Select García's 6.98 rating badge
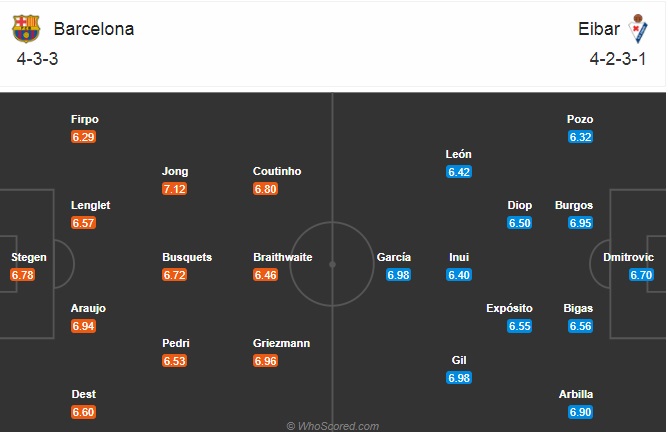Screen dimensions: 668x432 click(x=398, y=275)
